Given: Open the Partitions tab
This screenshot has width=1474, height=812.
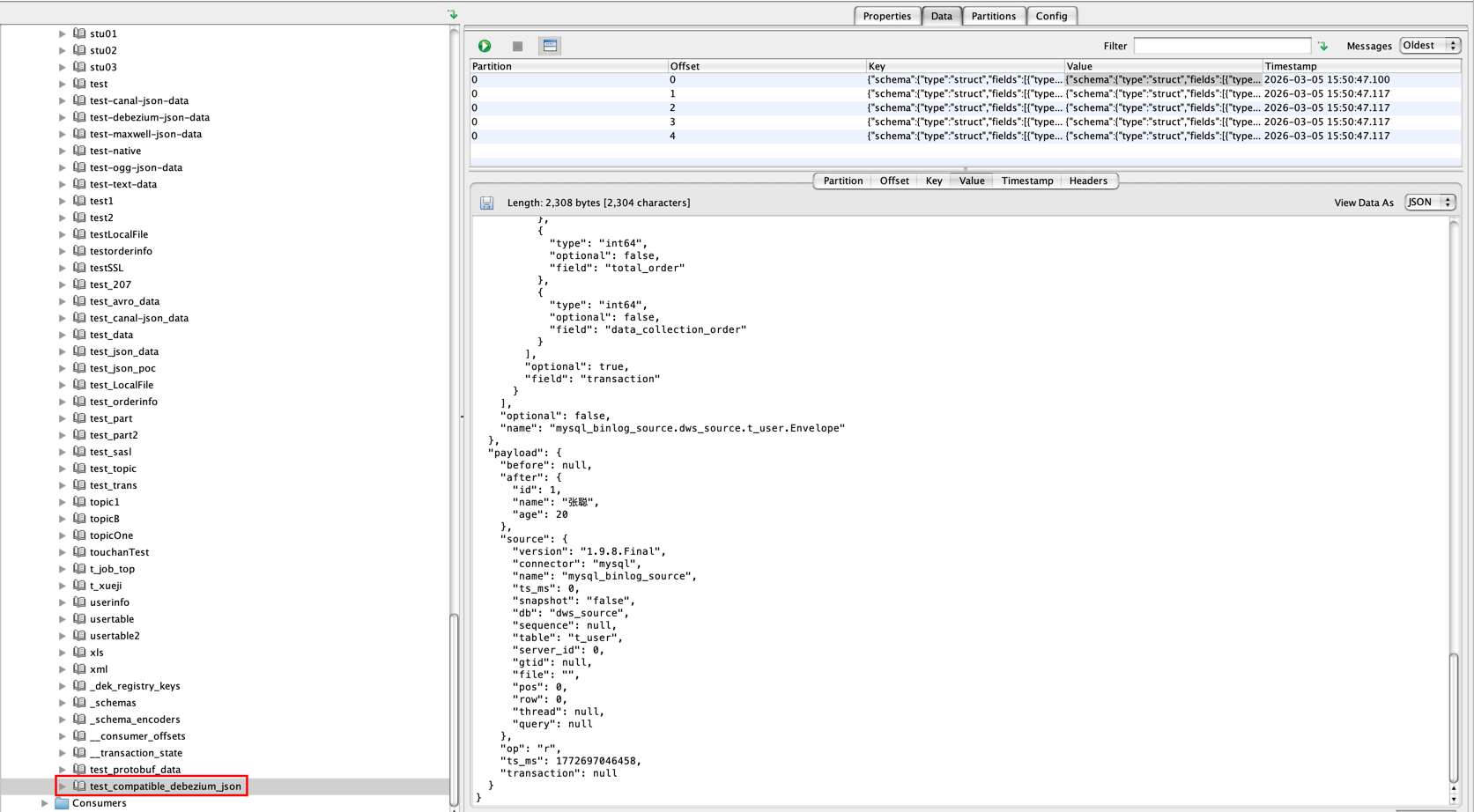Looking at the screenshot, I should point(993,16).
